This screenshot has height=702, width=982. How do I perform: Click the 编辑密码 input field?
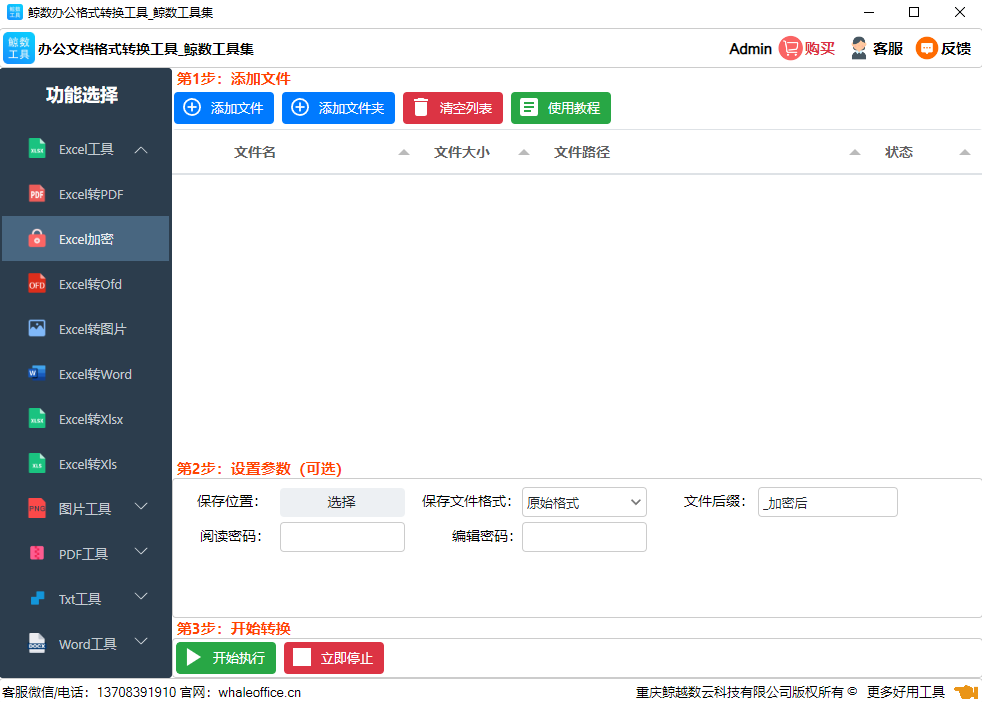pos(584,537)
